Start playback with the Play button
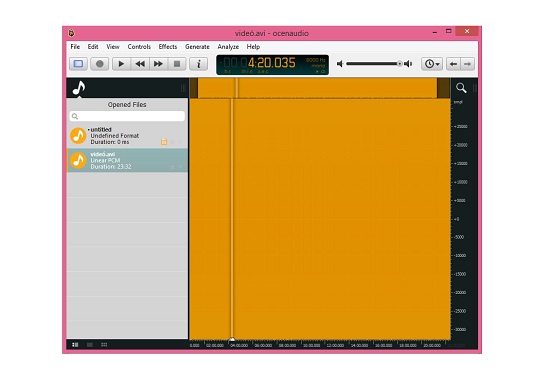Viewport: 550px width, 387px height. coord(121,64)
